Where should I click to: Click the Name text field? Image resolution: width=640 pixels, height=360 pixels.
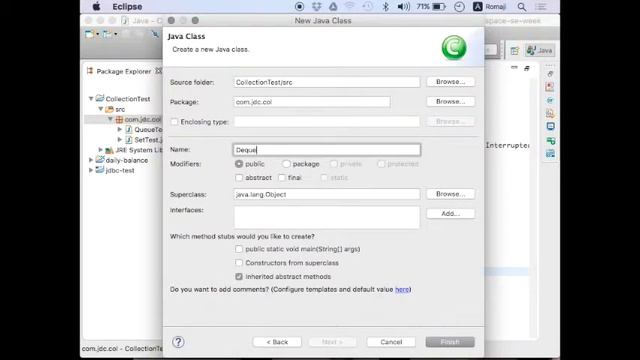(327, 150)
